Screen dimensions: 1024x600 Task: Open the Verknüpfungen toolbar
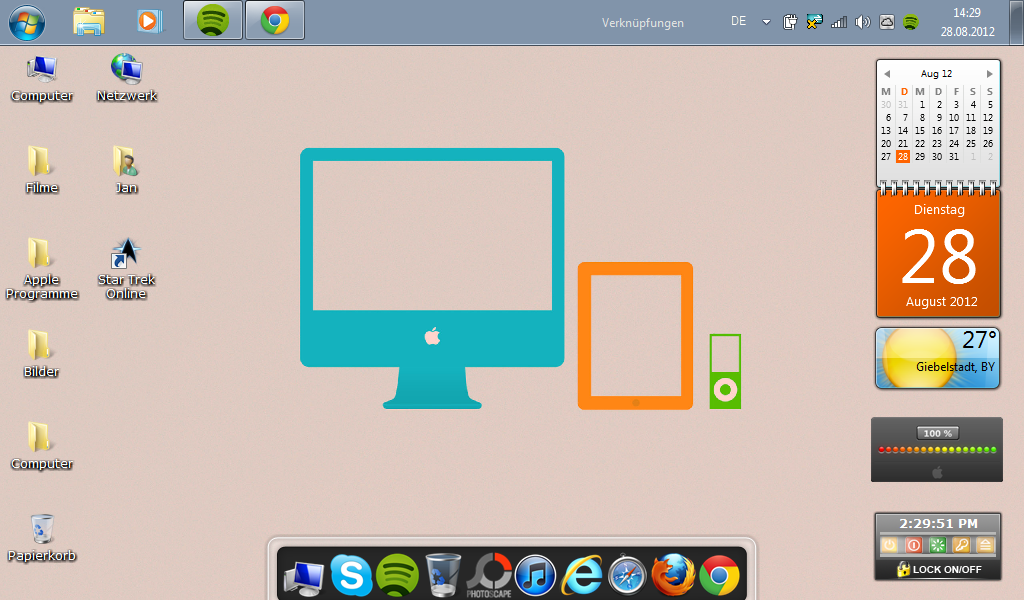coord(643,23)
